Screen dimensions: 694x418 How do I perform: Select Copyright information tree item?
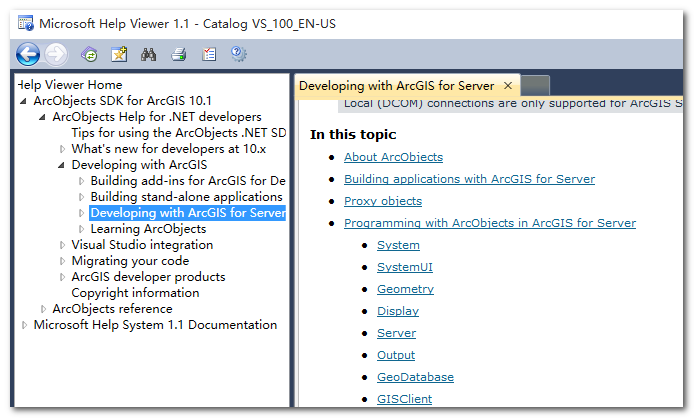pyautogui.click(x=135, y=293)
